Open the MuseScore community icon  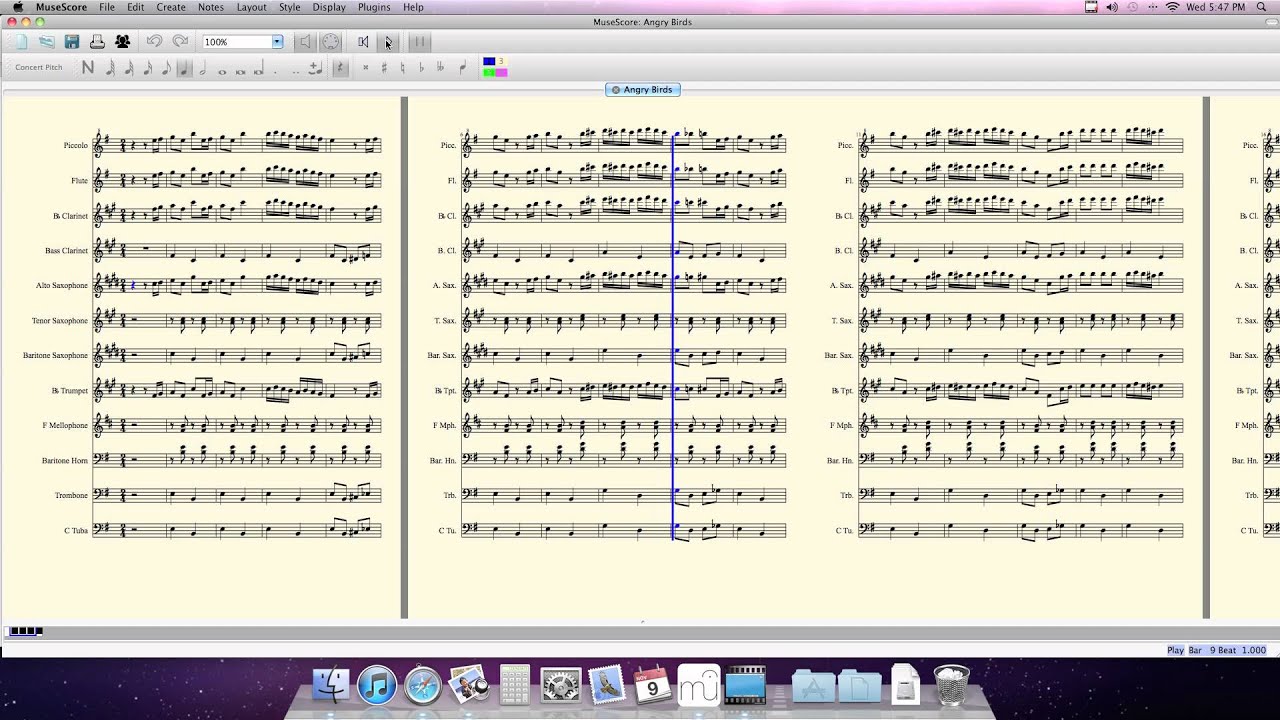[122, 42]
